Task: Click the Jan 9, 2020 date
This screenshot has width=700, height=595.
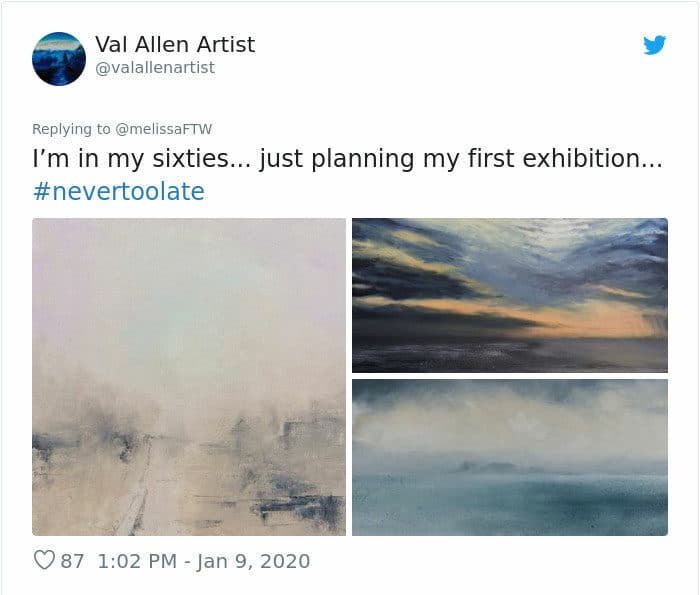Action: point(253,561)
